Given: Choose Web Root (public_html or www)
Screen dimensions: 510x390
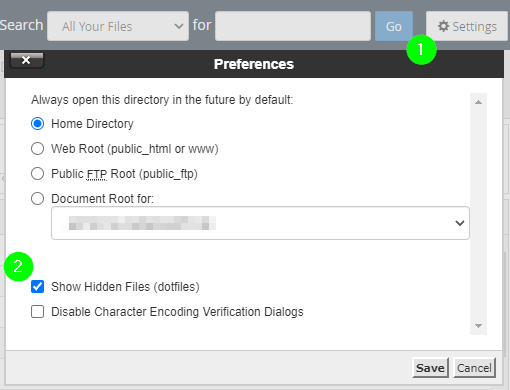Looking at the screenshot, I should coord(37,149).
